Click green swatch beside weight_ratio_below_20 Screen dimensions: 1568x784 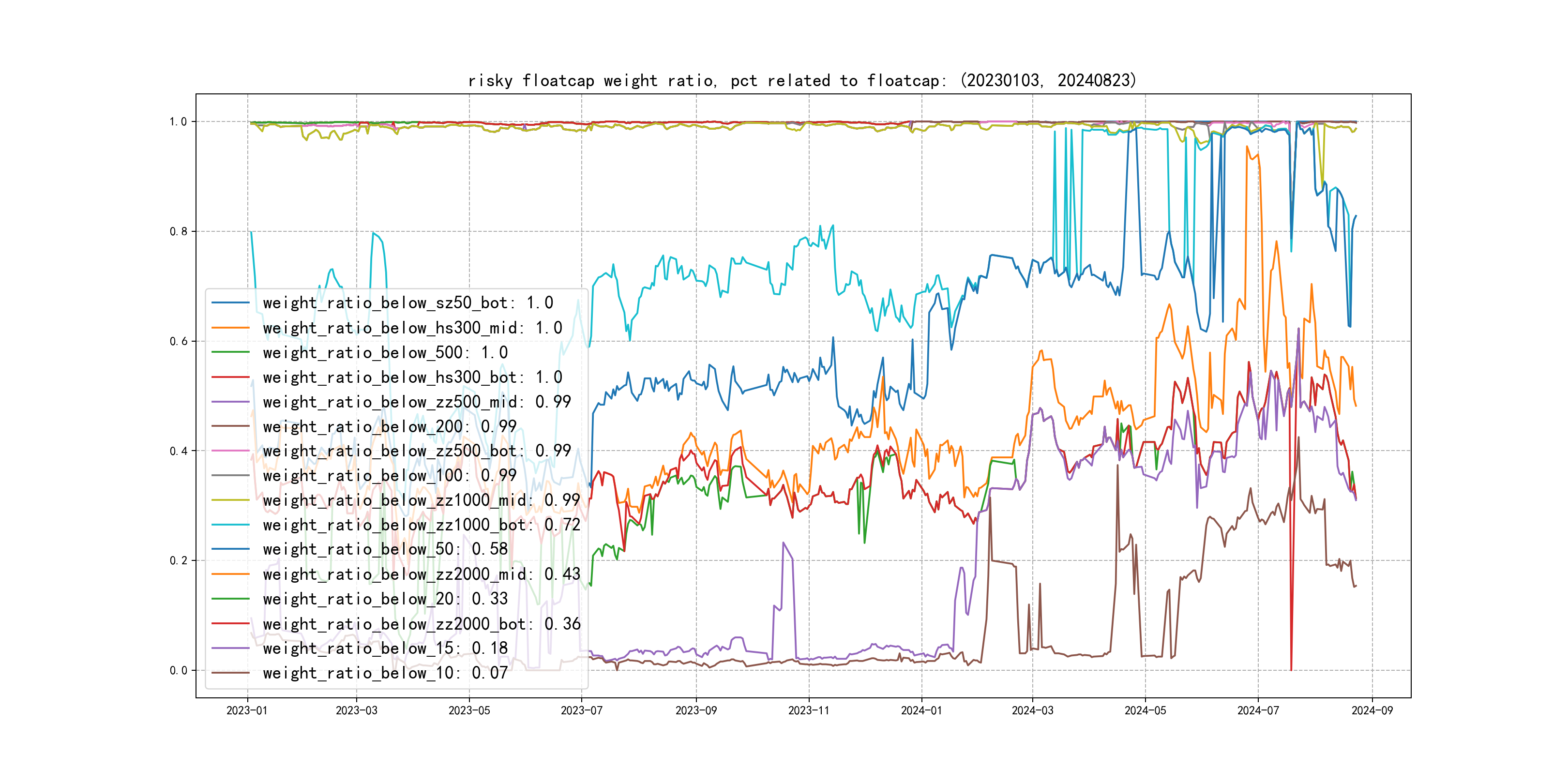230,599
